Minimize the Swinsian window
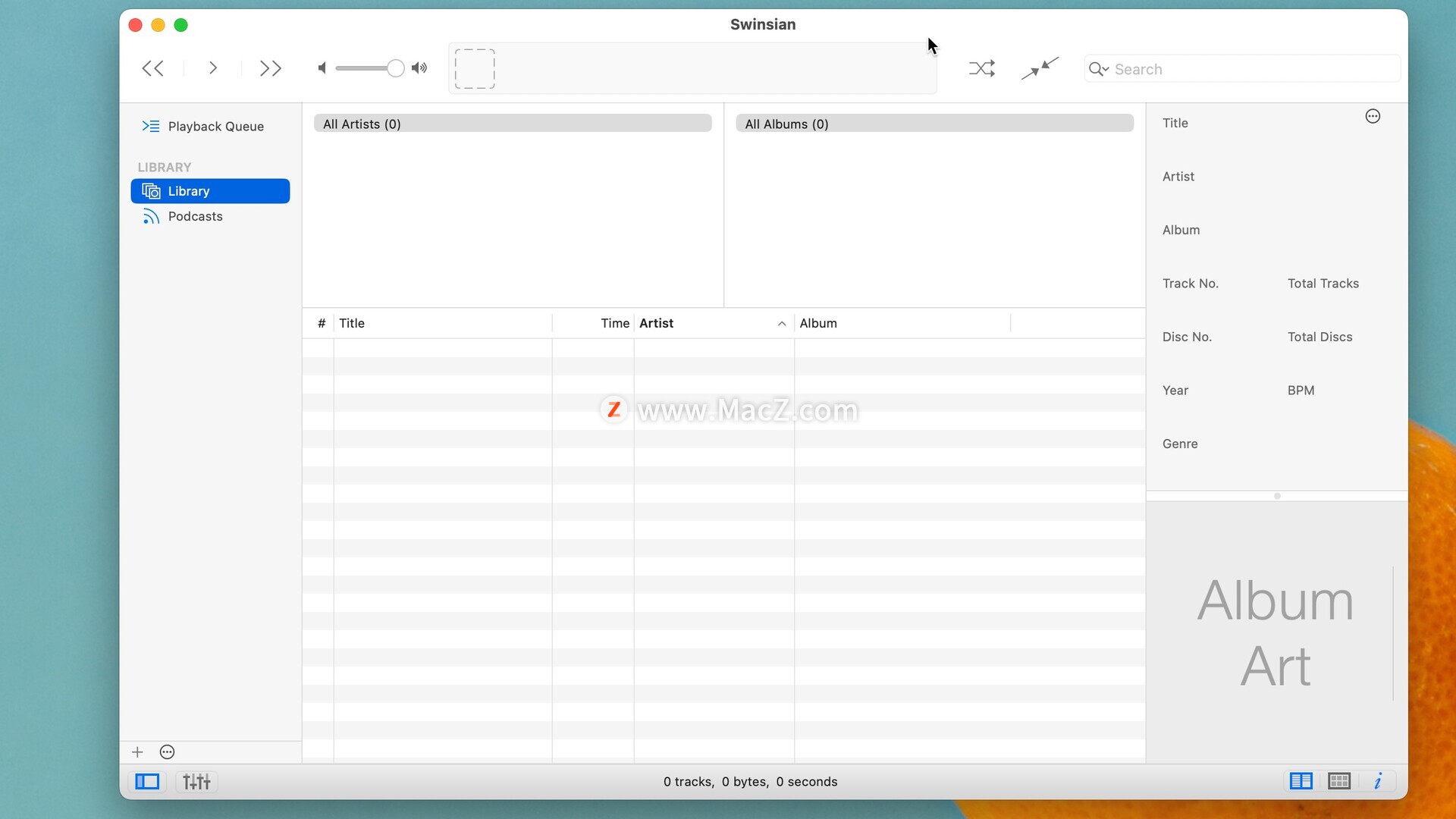This screenshot has height=819, width=1456. [158, 25]
